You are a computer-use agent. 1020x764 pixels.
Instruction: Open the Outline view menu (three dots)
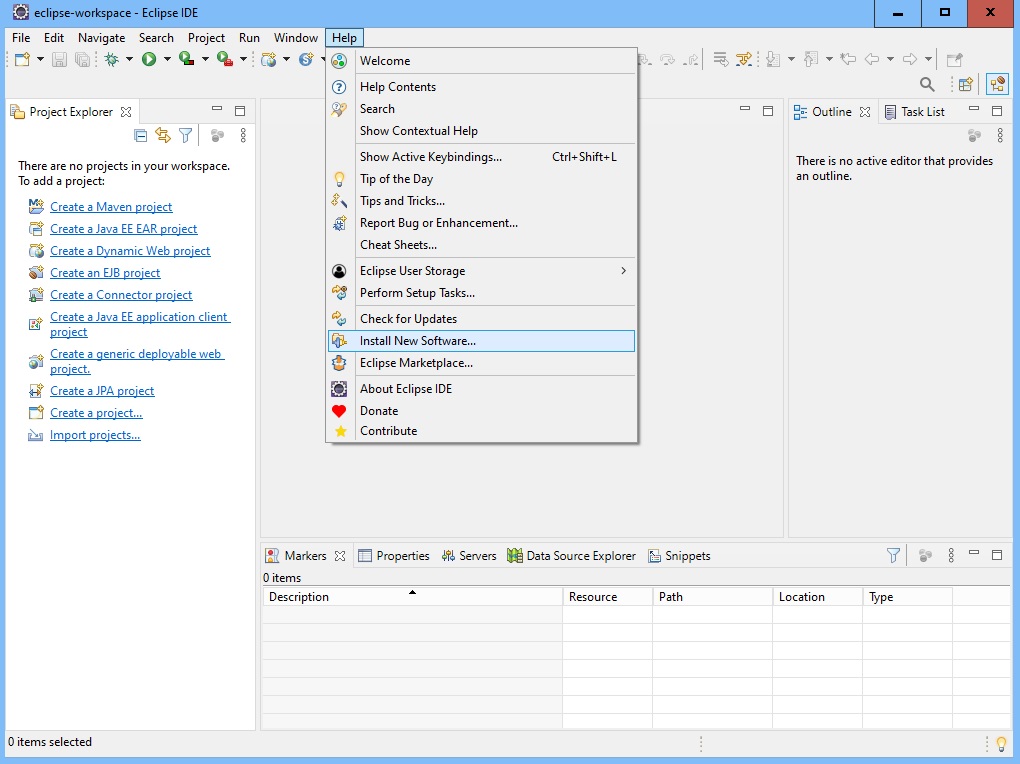pos(1000,135)
